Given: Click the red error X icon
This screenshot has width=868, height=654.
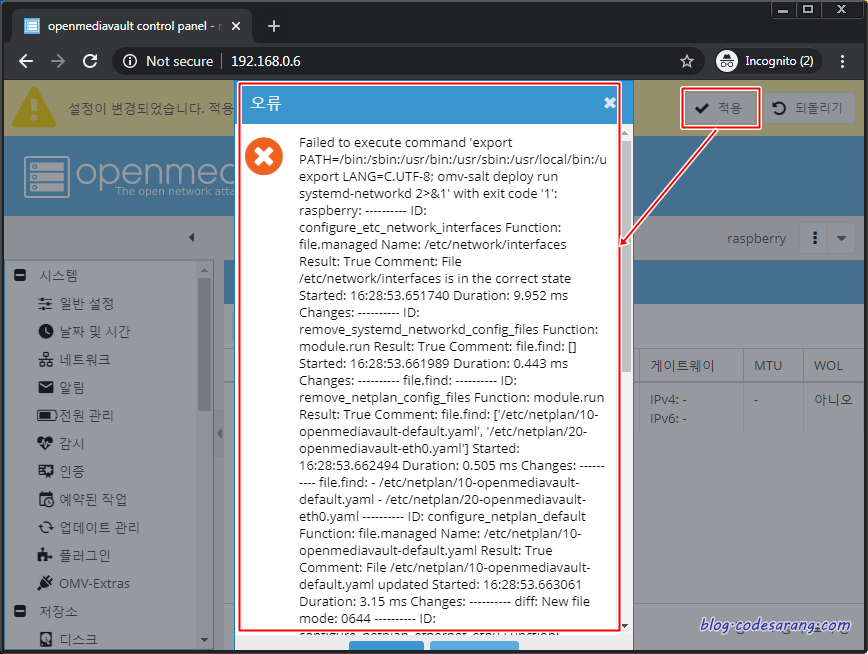Looking at the screenshot, I should 264,156.
